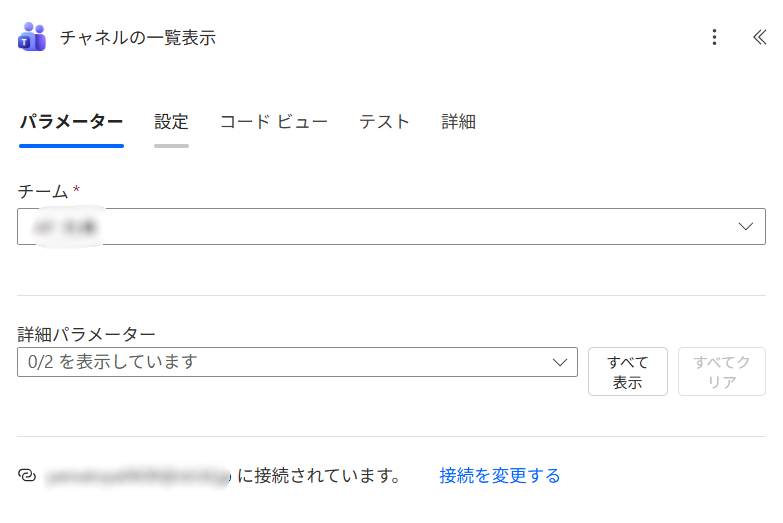Select the テスト tab
Viewport: 783px width, 523px height.
click(385, 122)
